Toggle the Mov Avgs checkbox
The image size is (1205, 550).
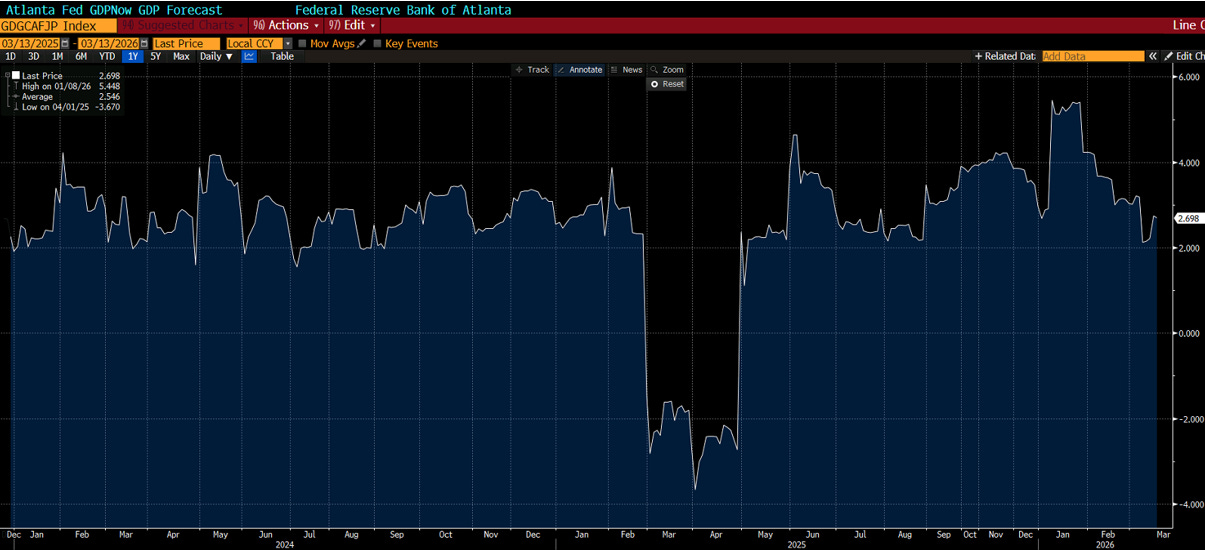302,43
